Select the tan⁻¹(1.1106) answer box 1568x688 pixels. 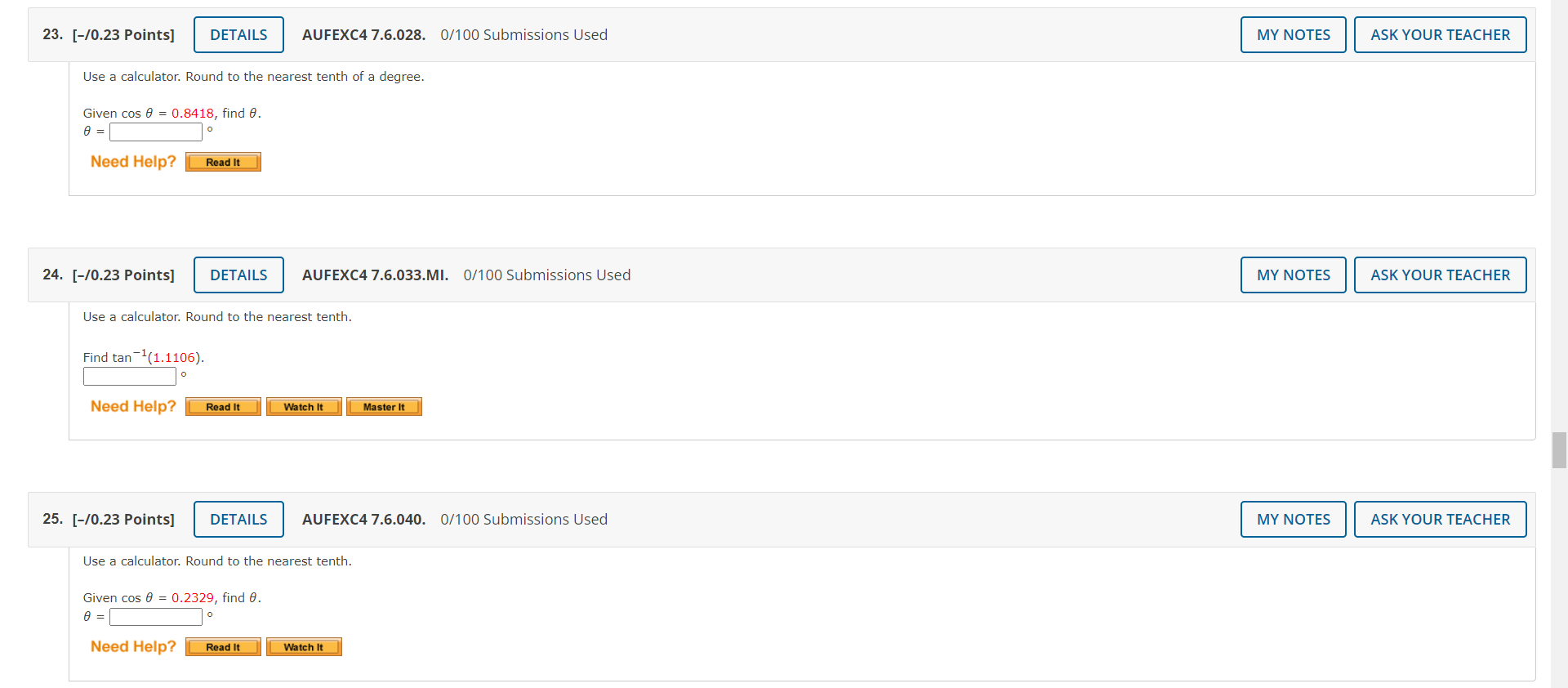tap(129, 376)
